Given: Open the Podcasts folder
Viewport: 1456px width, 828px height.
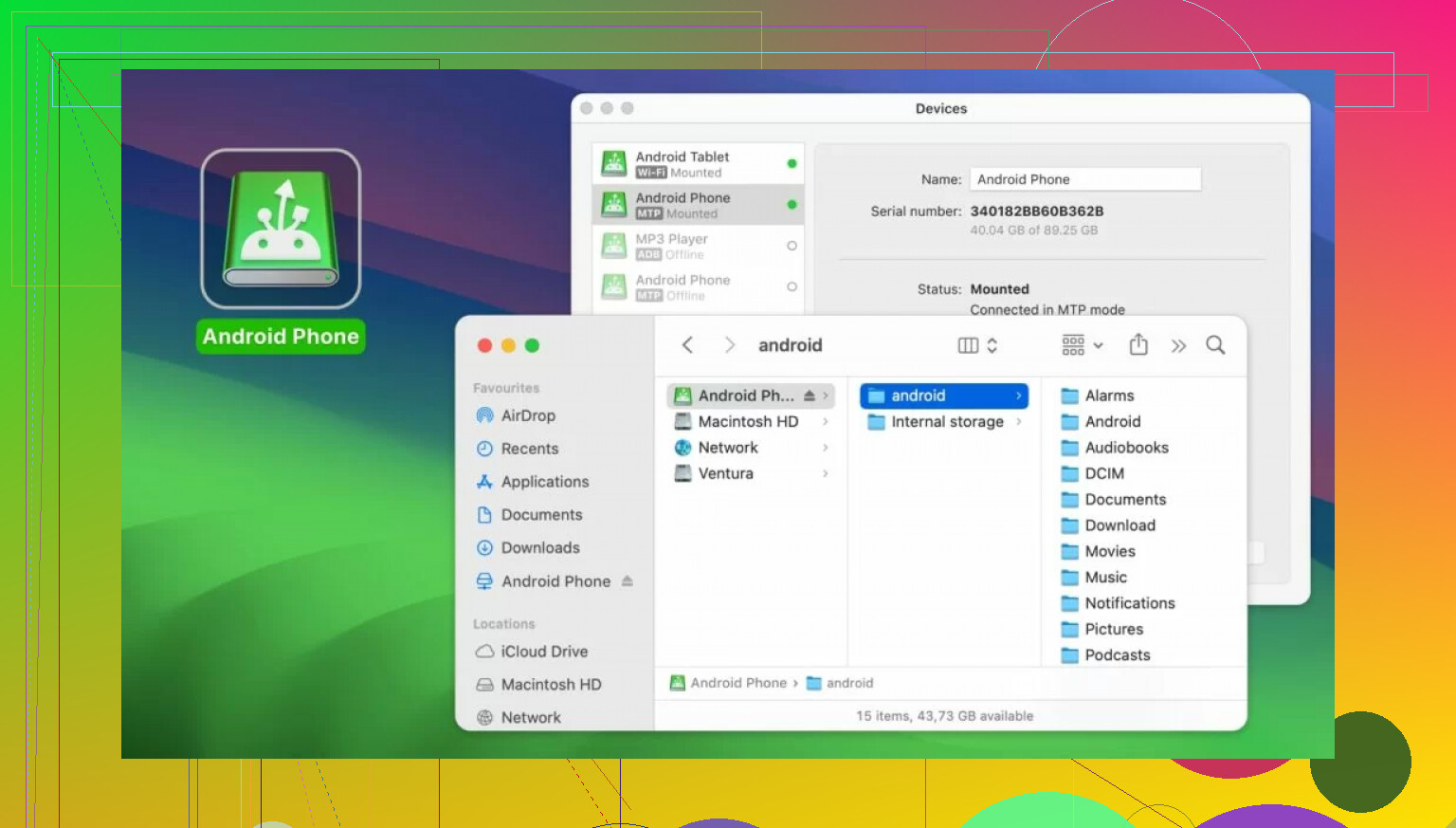Looking at the screenshot, I should (1105, 654).
